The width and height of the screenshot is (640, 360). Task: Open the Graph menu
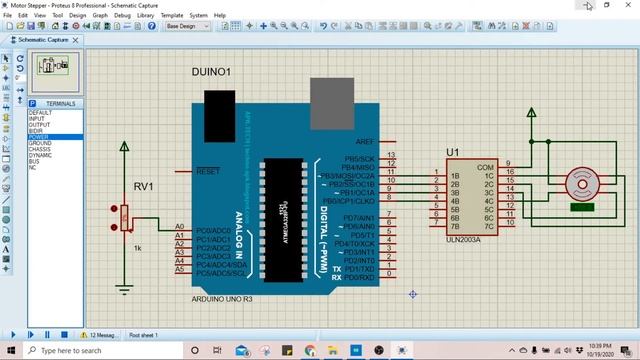[100, 15]
